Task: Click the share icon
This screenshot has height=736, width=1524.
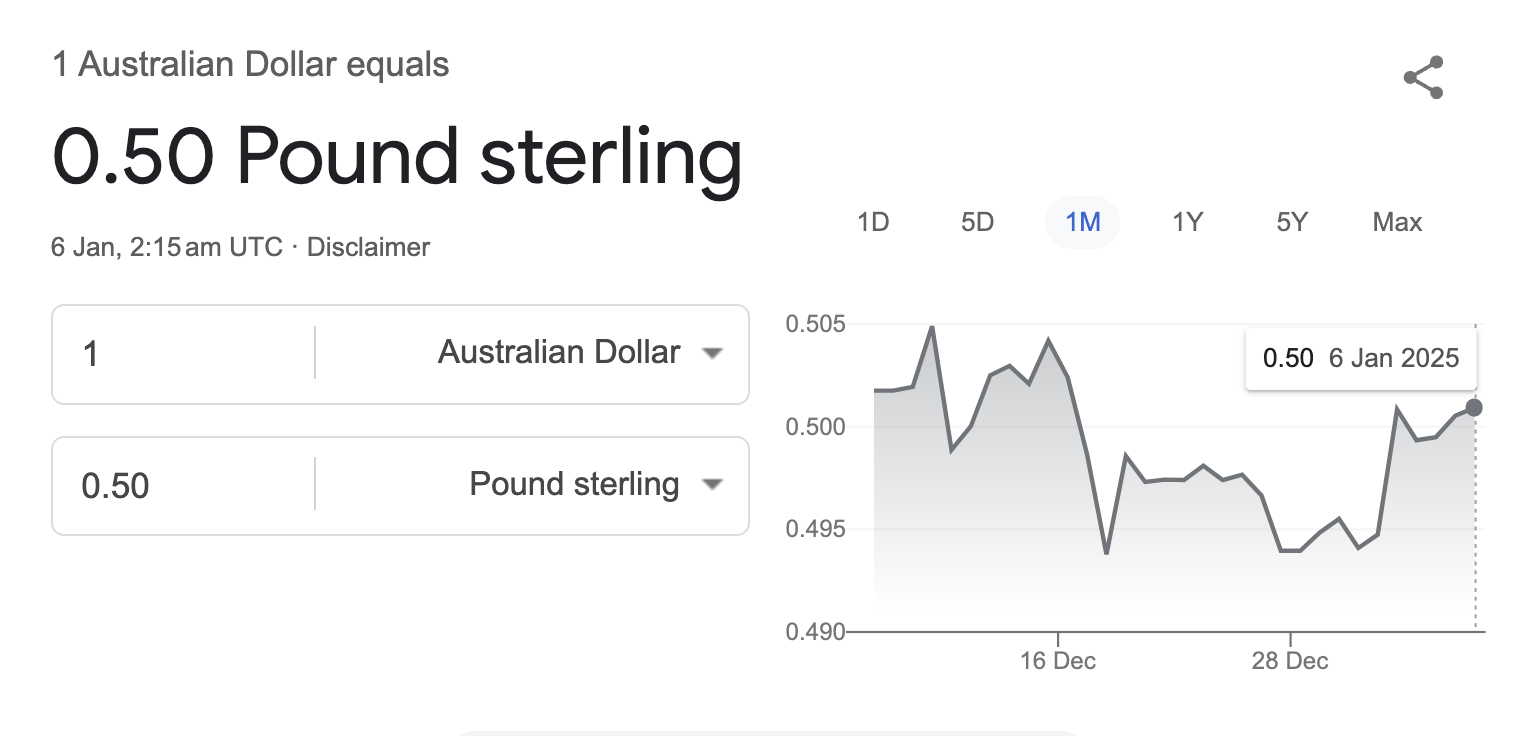Action: click(x=1423, y=78)
